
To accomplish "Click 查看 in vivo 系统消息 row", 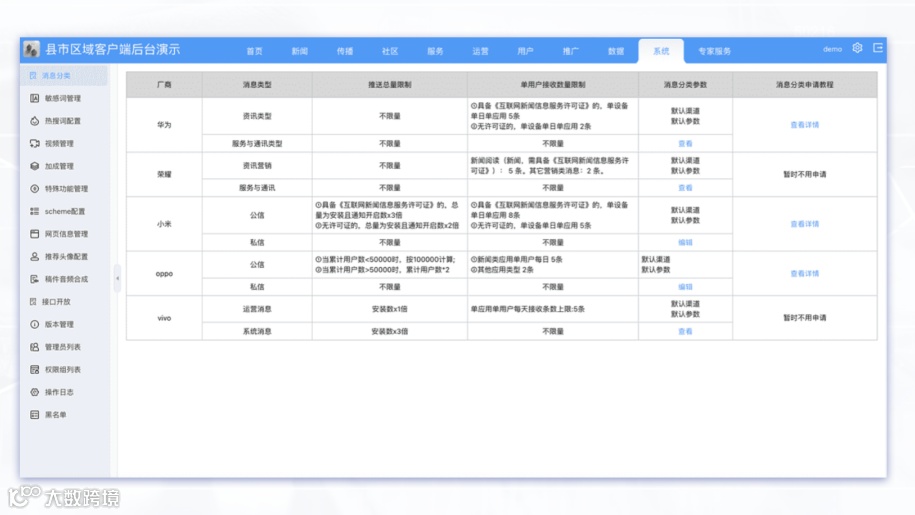I will pyautogui.click(x=685, y=331).
